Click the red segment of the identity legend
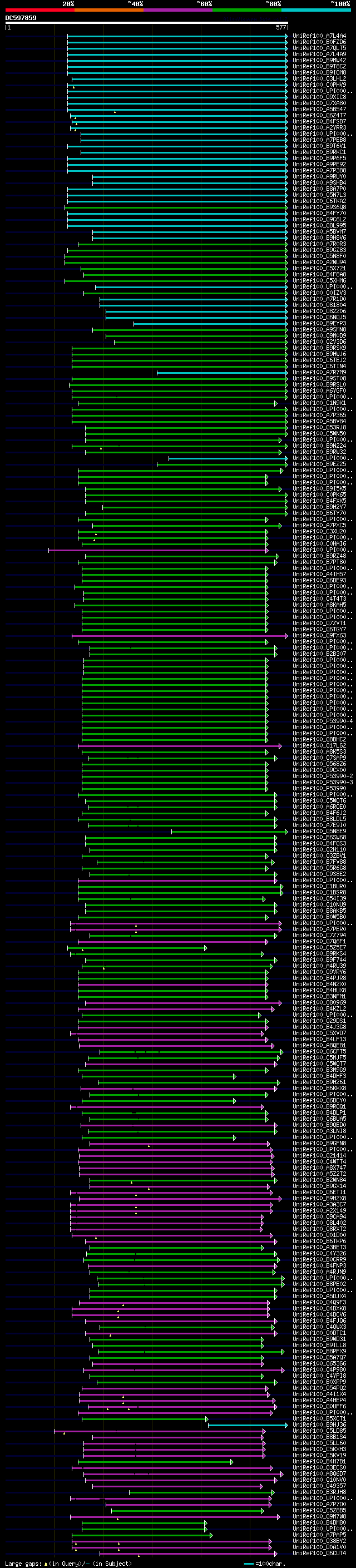The width and height of the screenshot is (356, 1568). (39, 11)
